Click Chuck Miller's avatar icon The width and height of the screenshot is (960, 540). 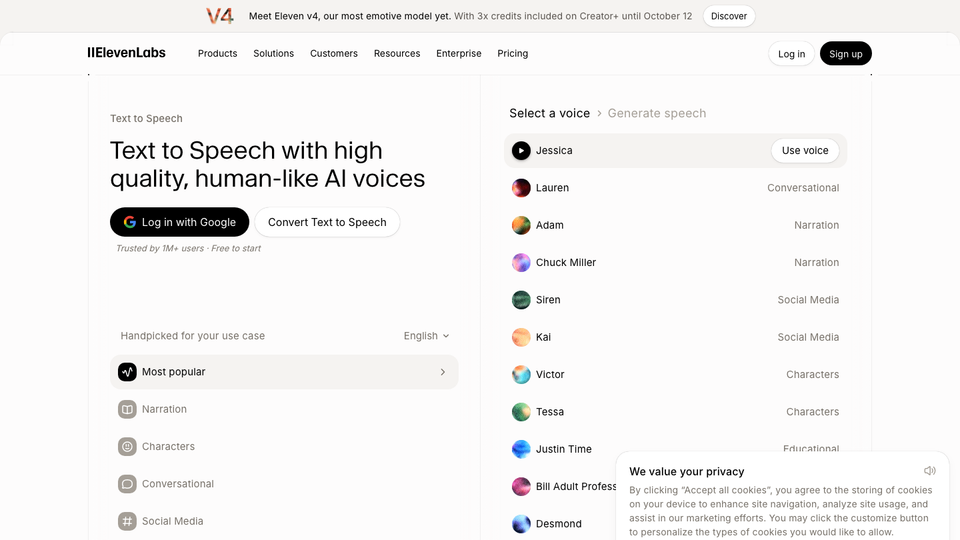521,263
